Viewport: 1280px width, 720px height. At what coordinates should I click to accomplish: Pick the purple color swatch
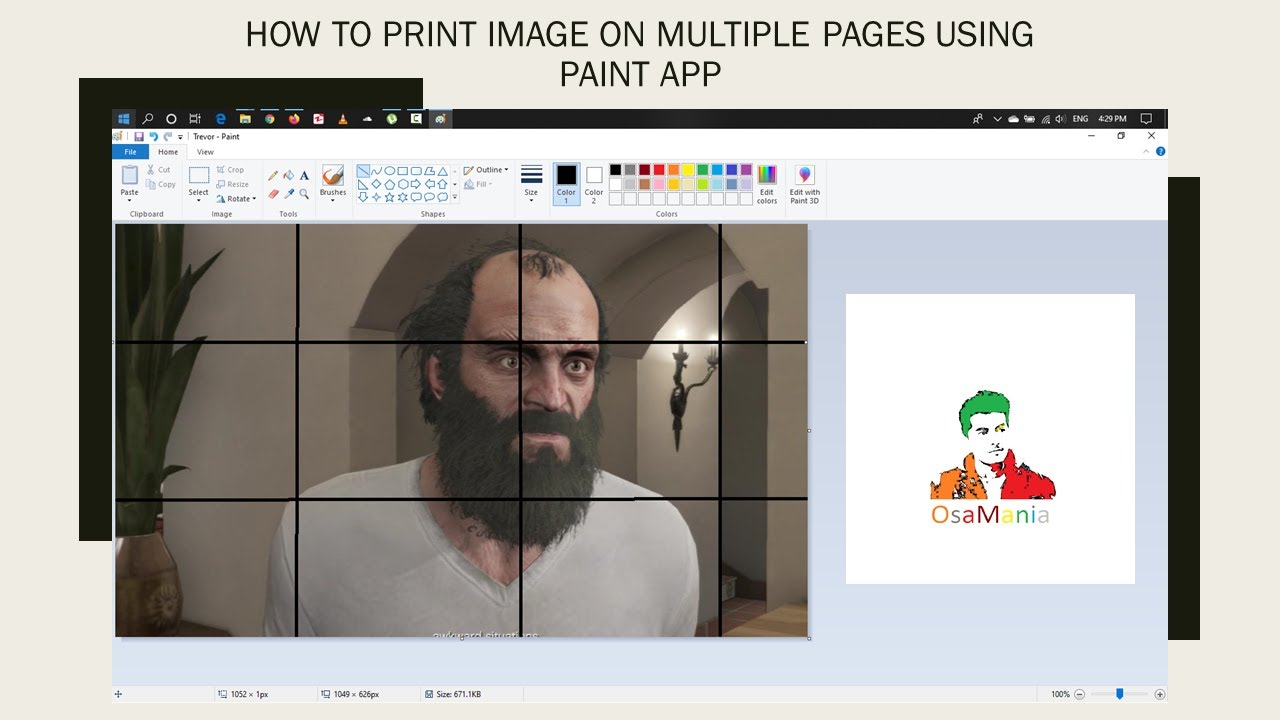pyautogui.click(x=746, y=170)
